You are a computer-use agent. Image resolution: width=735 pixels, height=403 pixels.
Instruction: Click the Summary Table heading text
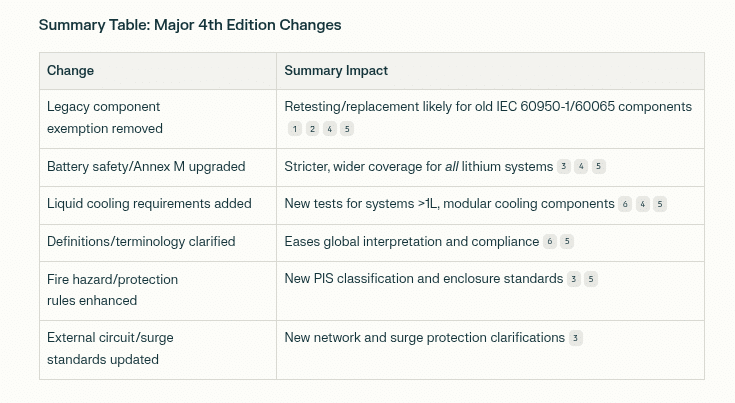coord(190,25)
